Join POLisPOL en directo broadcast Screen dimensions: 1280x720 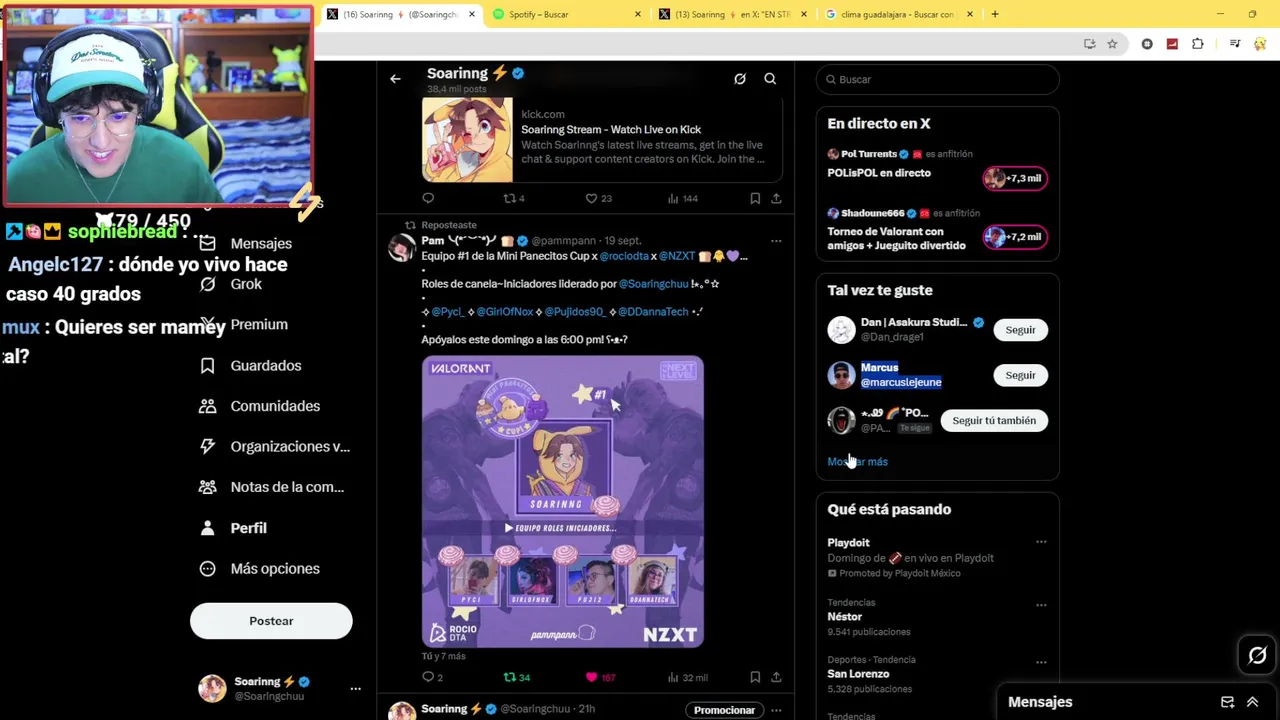(x=1015, y=178)
